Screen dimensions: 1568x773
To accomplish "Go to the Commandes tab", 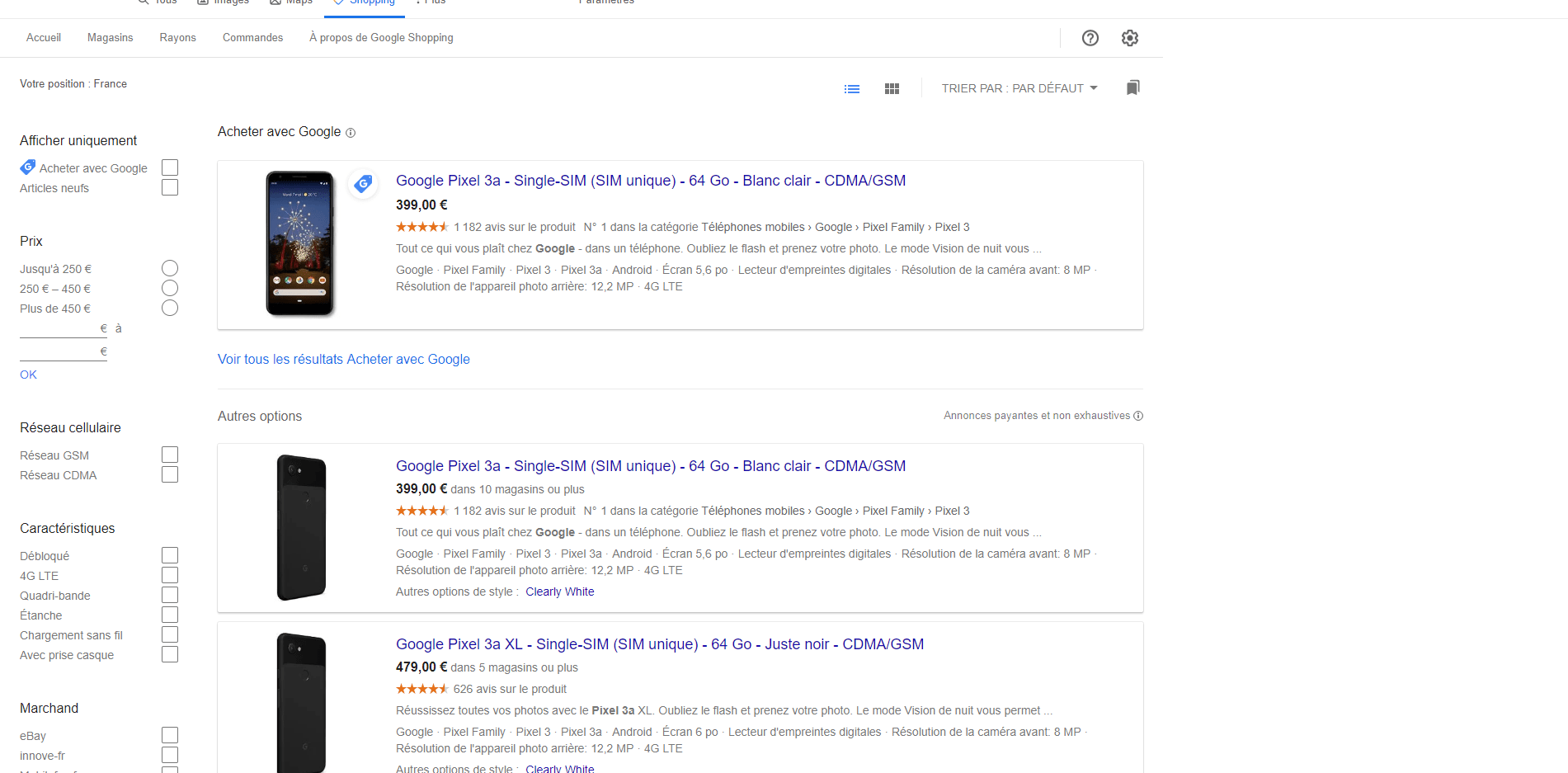I will 253,38.
